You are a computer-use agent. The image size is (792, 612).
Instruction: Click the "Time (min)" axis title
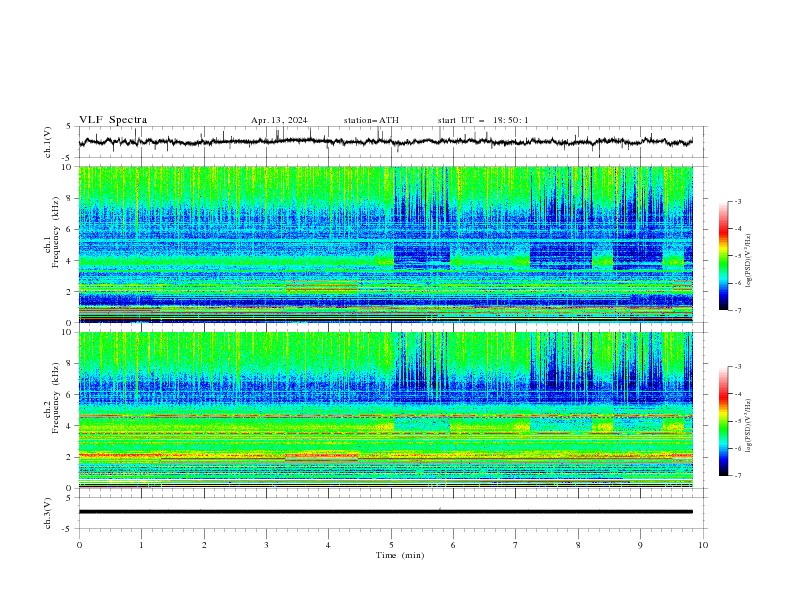point(400,555)
